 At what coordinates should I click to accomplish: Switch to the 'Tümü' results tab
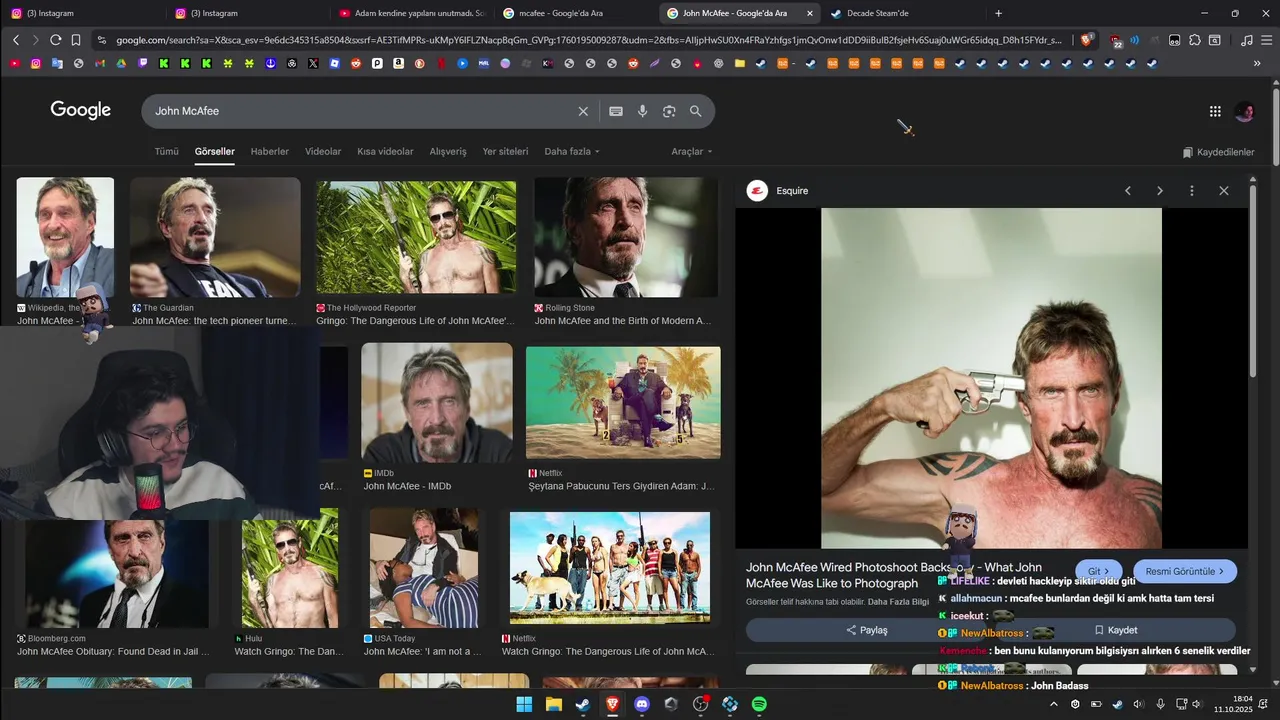pos(166,152)
